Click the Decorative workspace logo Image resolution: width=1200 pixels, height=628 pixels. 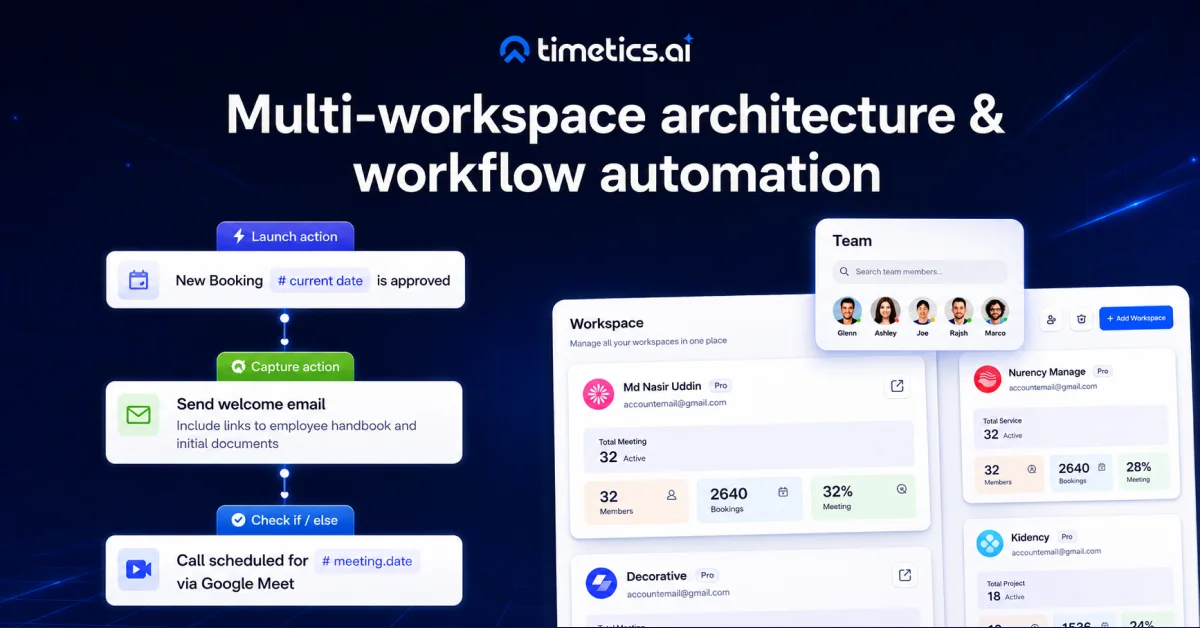point(601,583)
